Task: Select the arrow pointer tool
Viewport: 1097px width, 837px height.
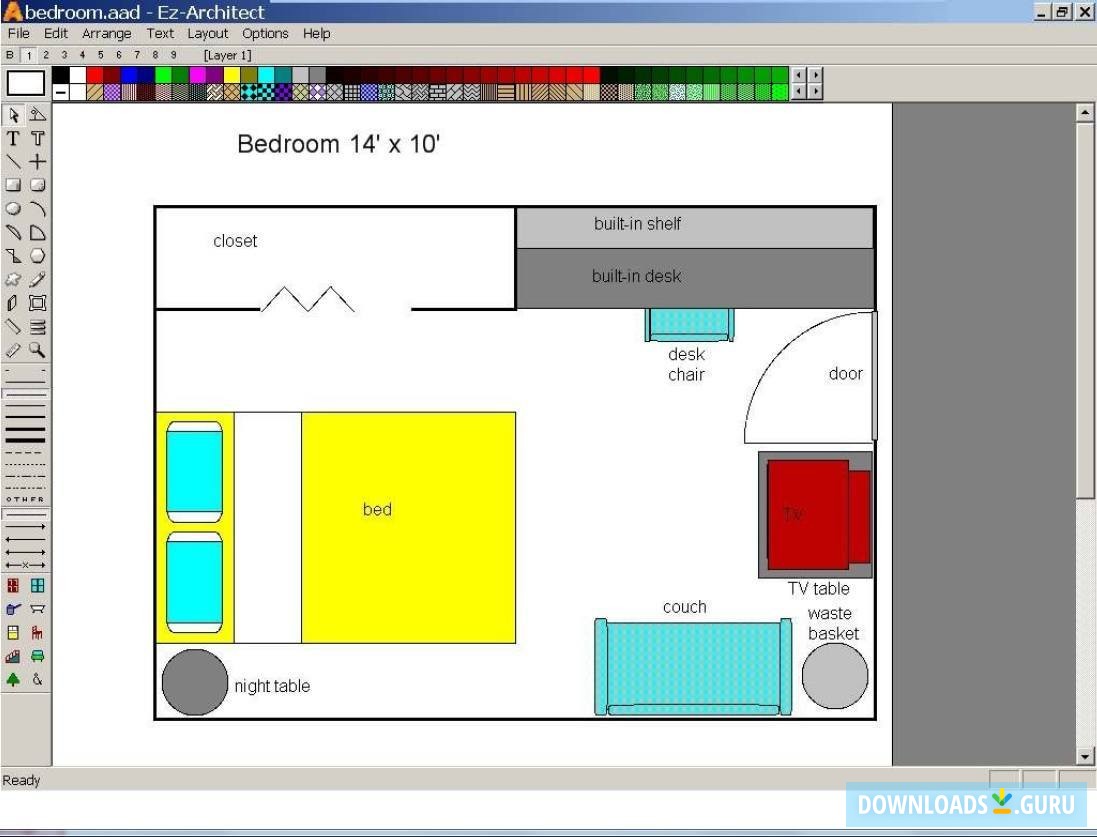Action: [13, 115]
